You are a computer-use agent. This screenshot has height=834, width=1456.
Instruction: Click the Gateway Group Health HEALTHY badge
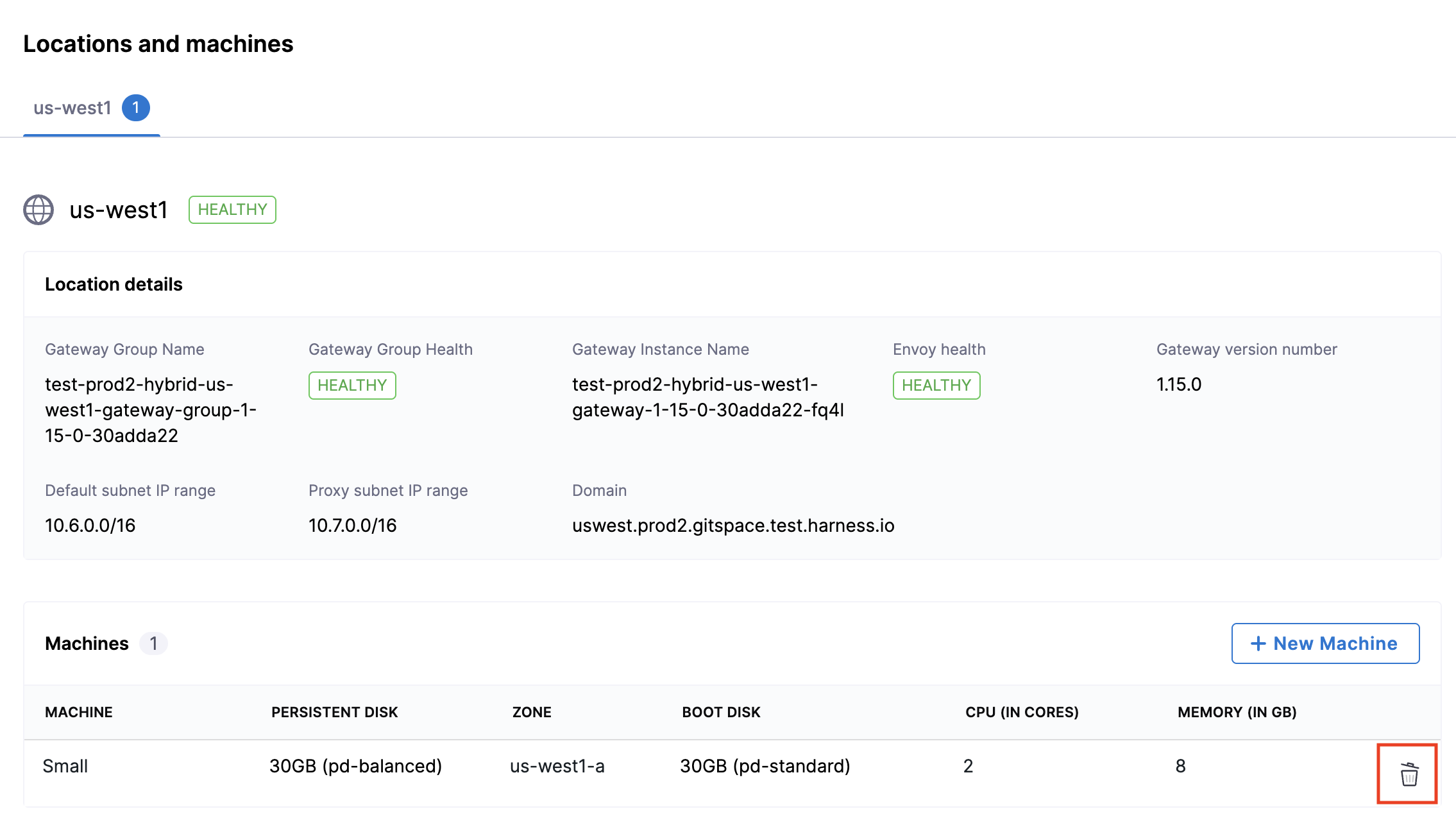coord(352,386)
